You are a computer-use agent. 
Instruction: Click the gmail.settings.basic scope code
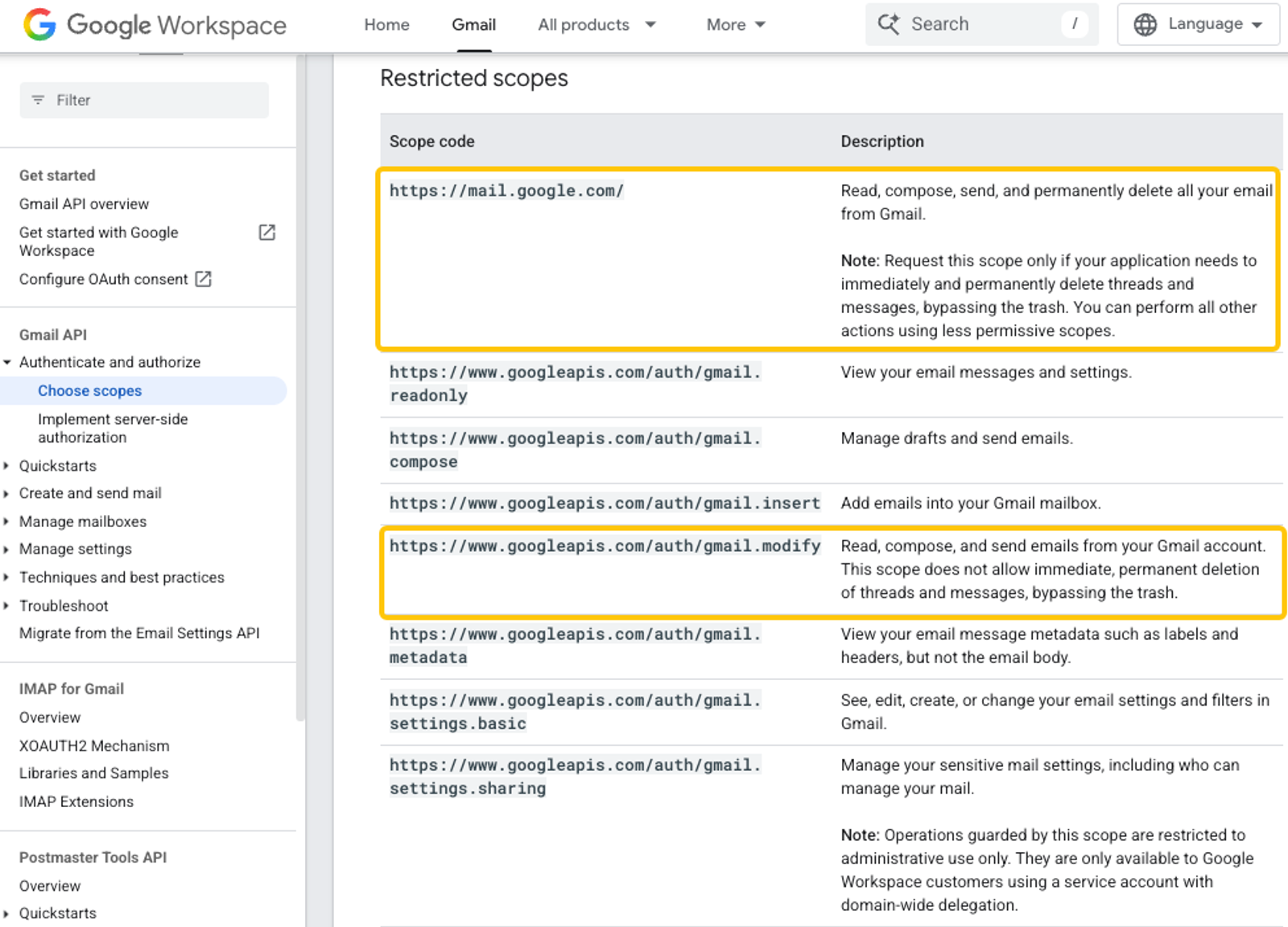coord(575,711)
